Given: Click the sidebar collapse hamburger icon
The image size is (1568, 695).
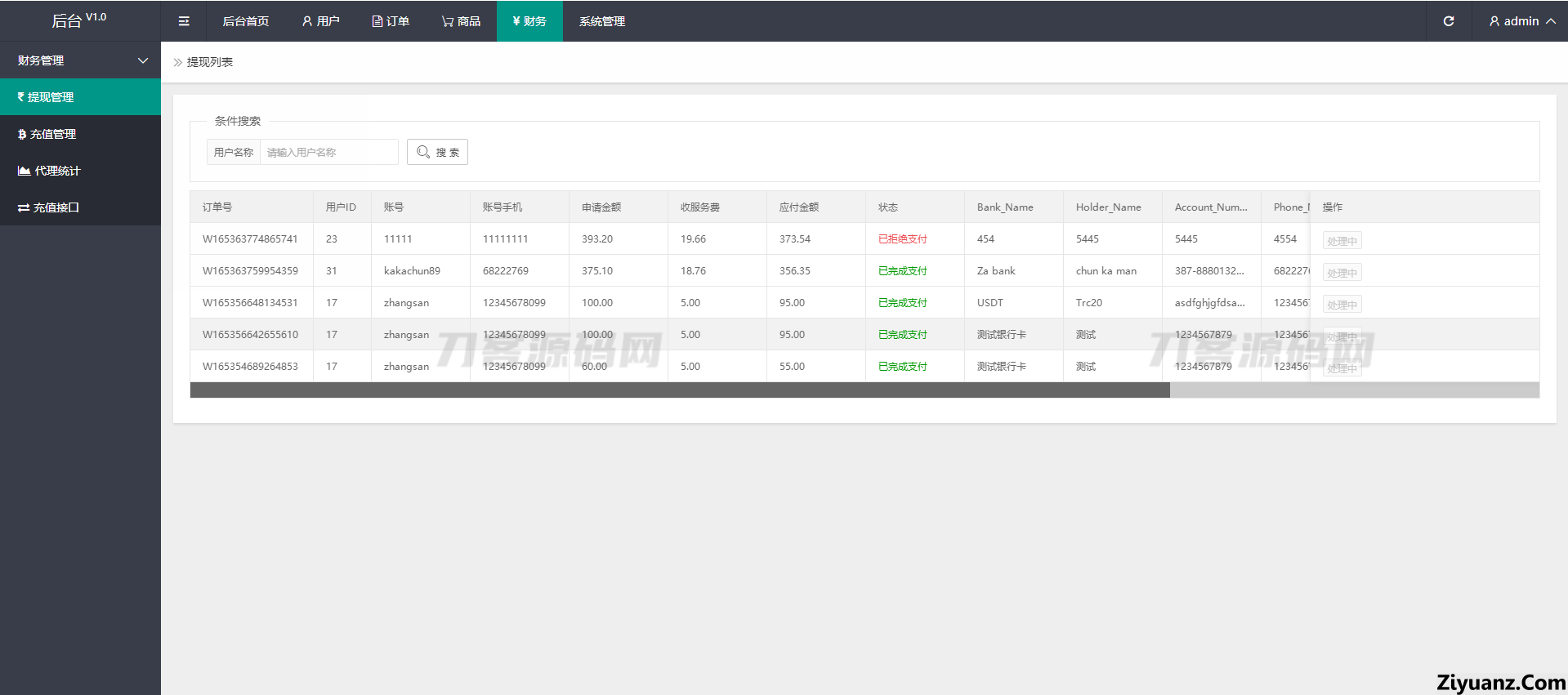Looking at the screenshot, I should (x=184, y=21).
